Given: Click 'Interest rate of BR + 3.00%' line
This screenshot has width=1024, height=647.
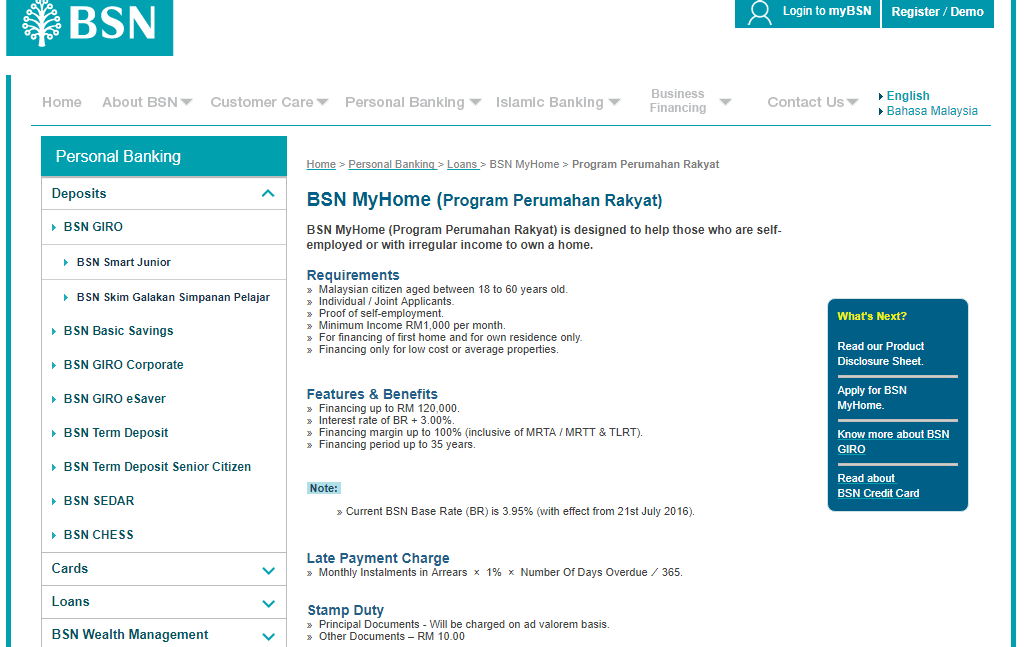Looking at the screenshot, I should click(387, 420).
